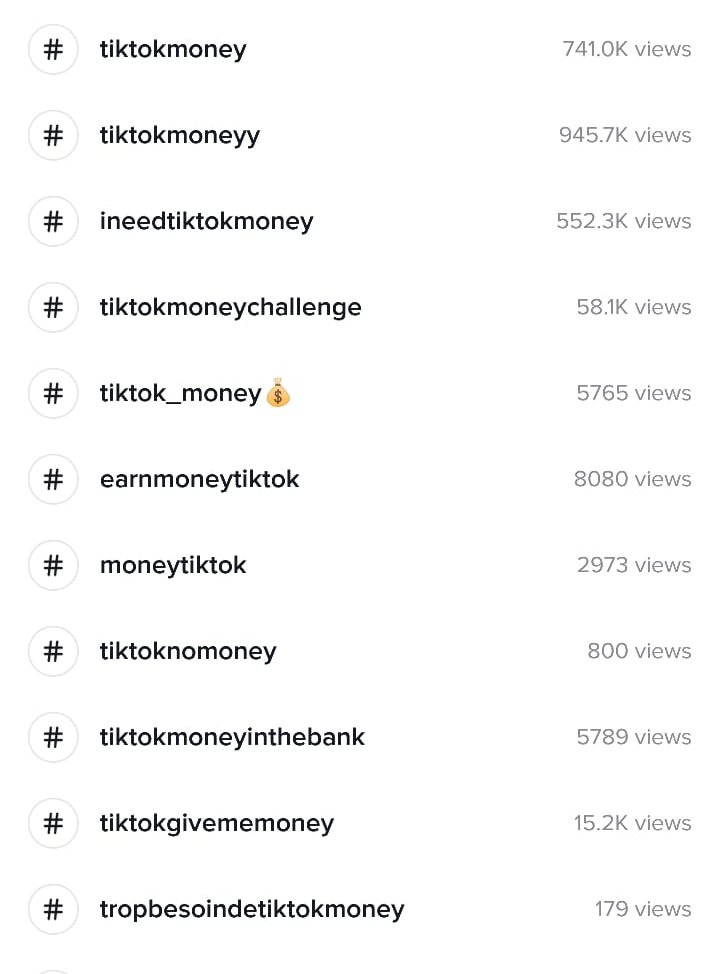The width and height of the screenshot is (715, 974).
Task: Click the money bag emoji
Action: (278, 393)
